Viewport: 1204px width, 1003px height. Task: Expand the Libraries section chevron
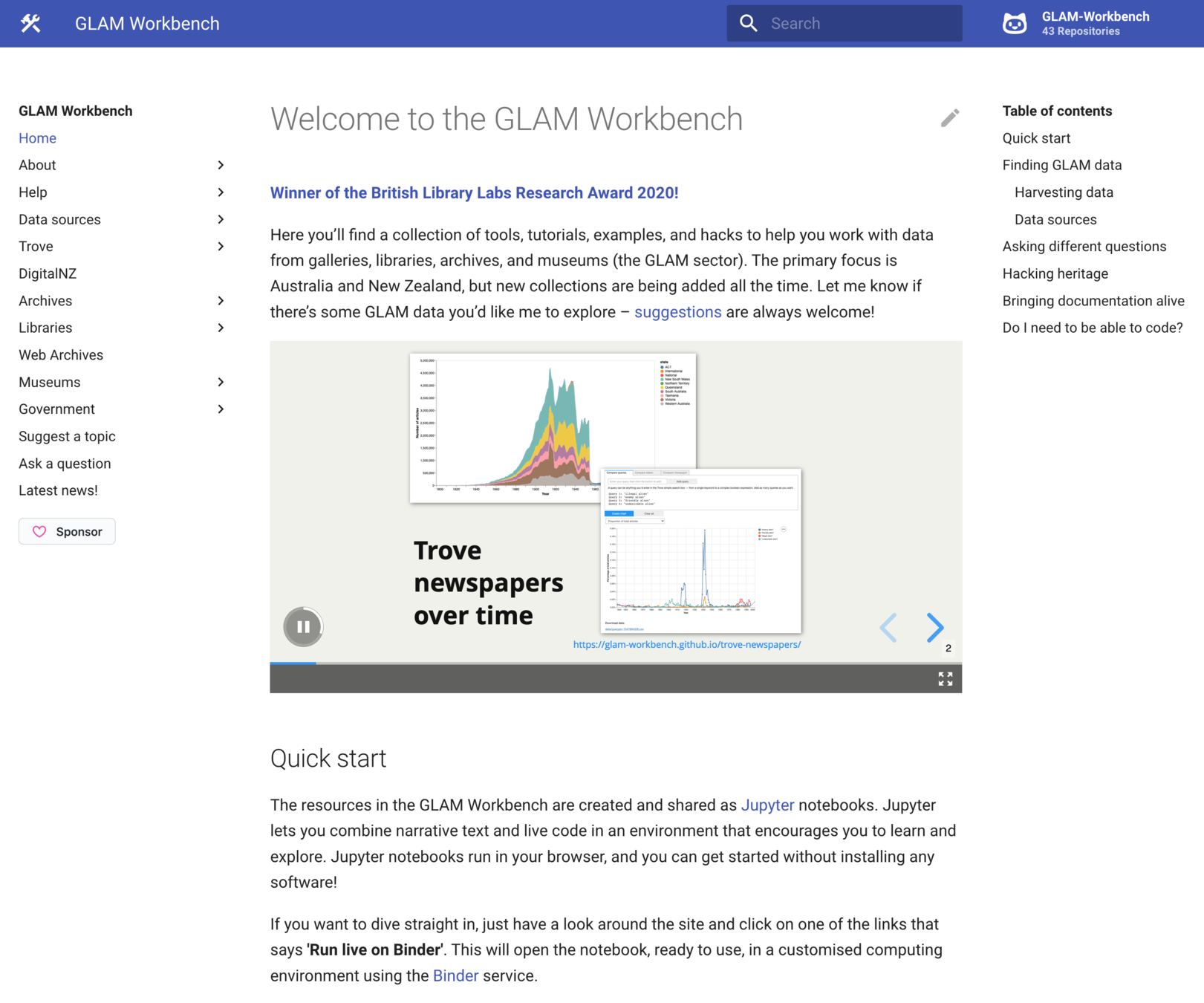pos(221,328)
